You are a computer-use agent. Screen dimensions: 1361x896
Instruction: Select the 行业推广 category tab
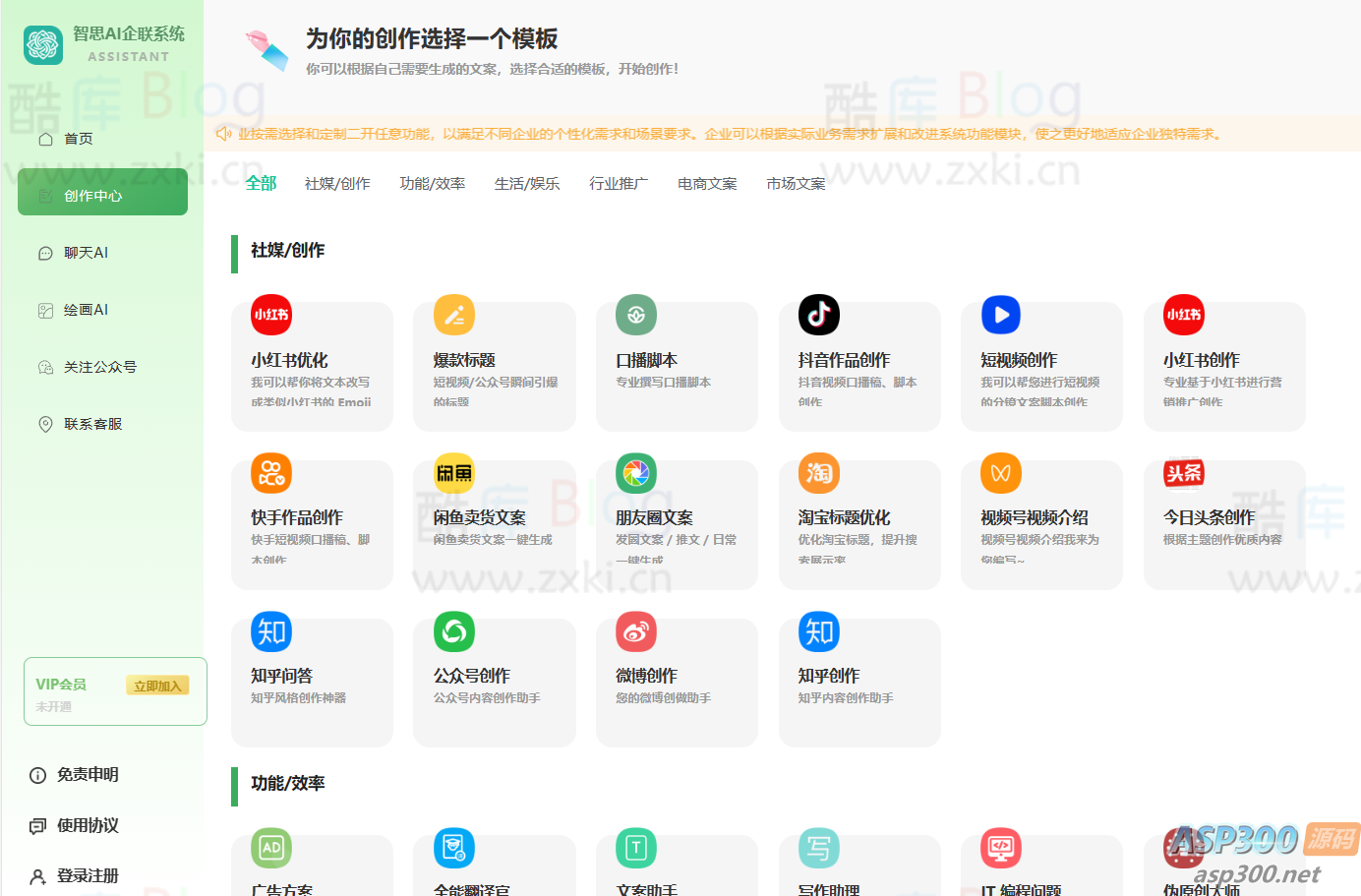(619, 182)
